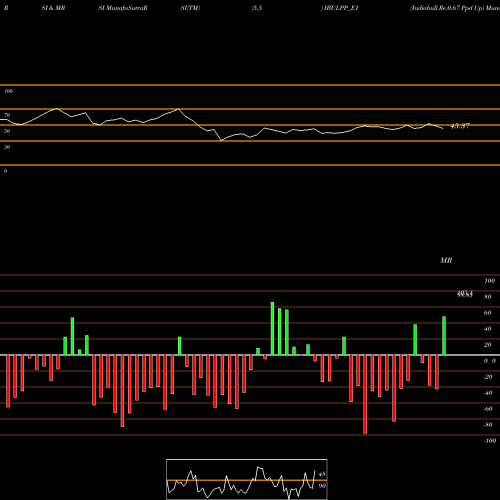Viewport: 500px width, 500px height.
Task: Click the '(5,5' parameter text in header
Action: [257, 8]
